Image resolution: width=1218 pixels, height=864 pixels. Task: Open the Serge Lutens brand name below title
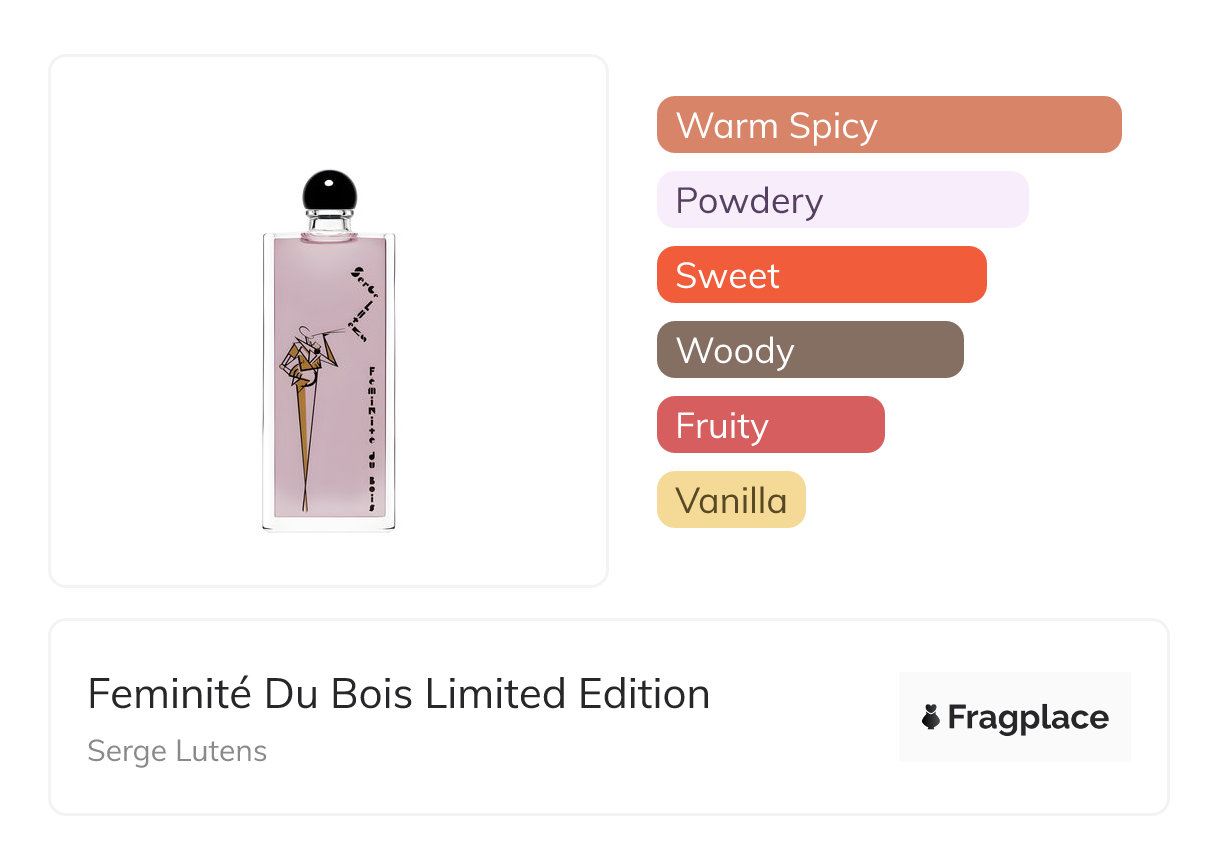tap(177, 751)
